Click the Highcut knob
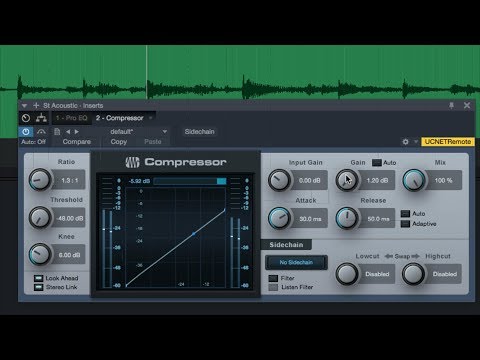 tap(413, 274)
